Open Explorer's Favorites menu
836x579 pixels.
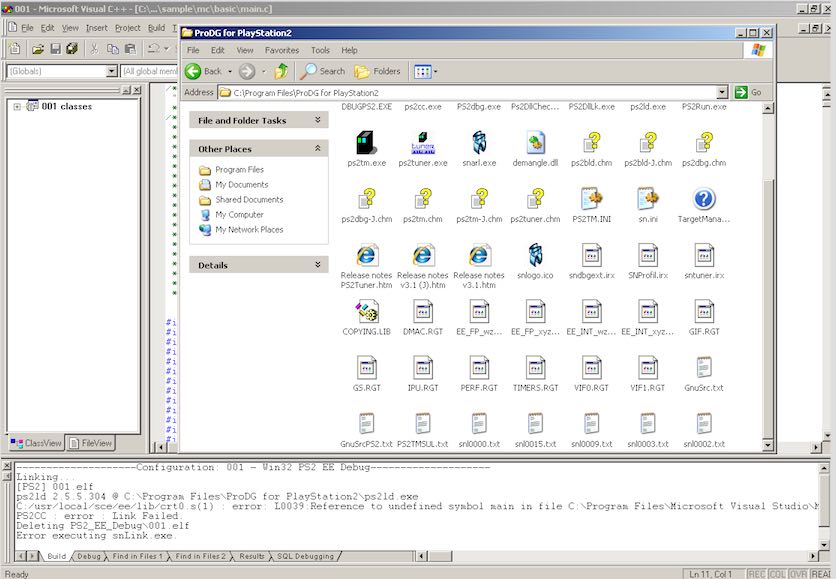pos(282,50)
